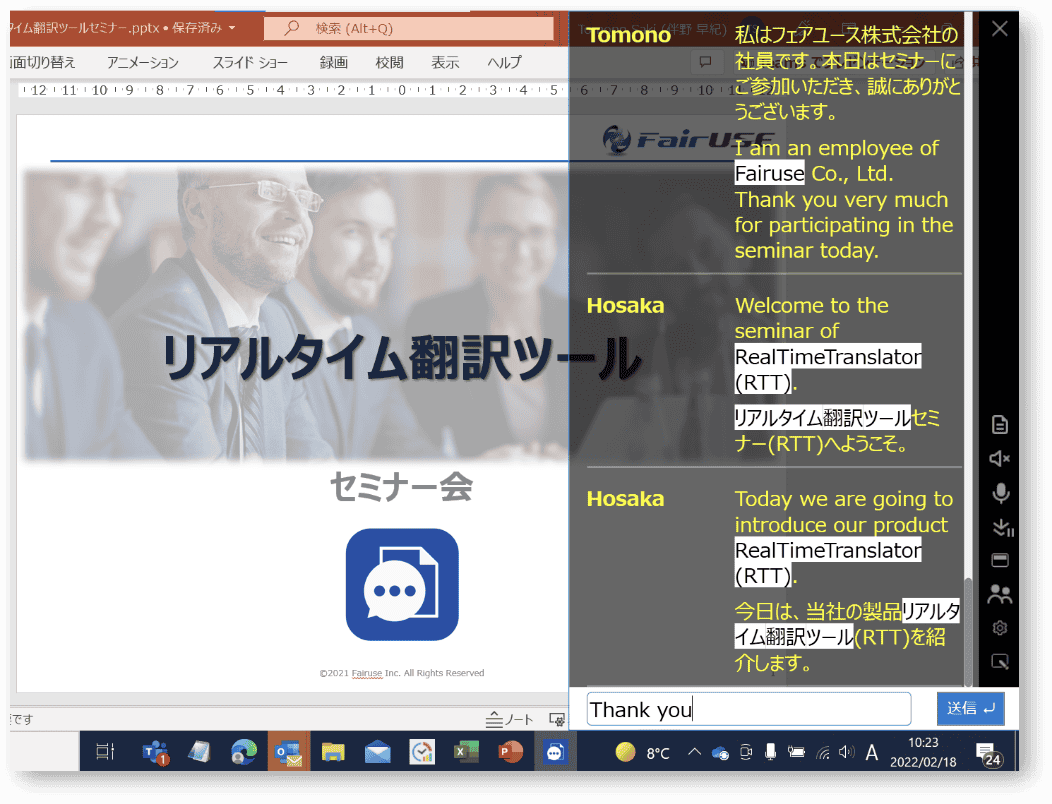The height and width of the screenshot is (804, 1052).
Task: Click the microphone tray icon on the taskbar
Action: [771, 752]
